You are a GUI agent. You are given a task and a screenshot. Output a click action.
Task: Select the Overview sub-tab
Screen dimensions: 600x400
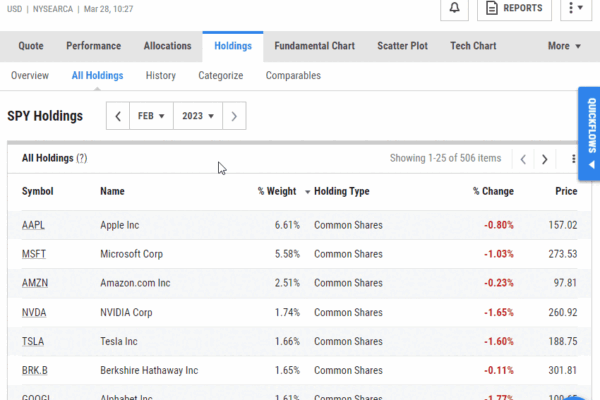30,75
